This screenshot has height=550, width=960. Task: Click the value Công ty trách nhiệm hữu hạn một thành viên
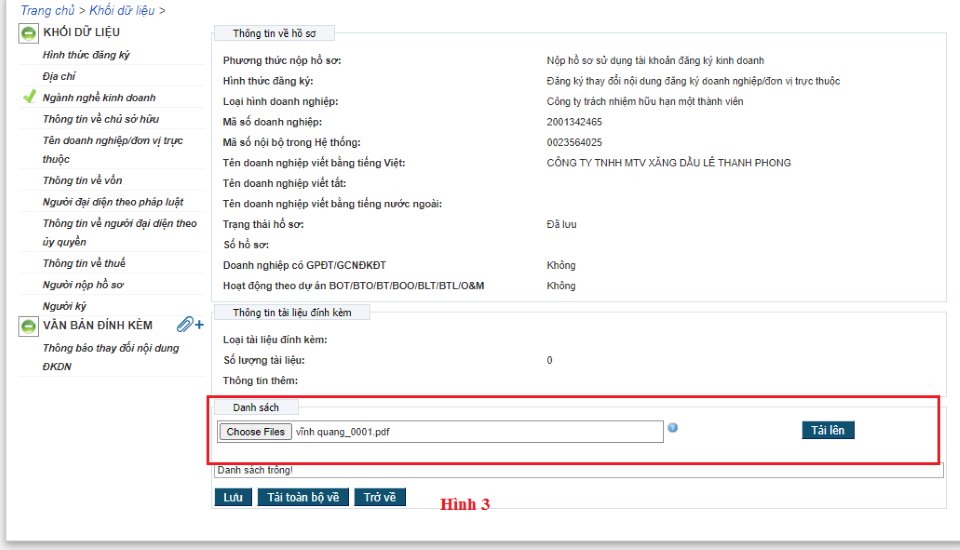point(645,101)
